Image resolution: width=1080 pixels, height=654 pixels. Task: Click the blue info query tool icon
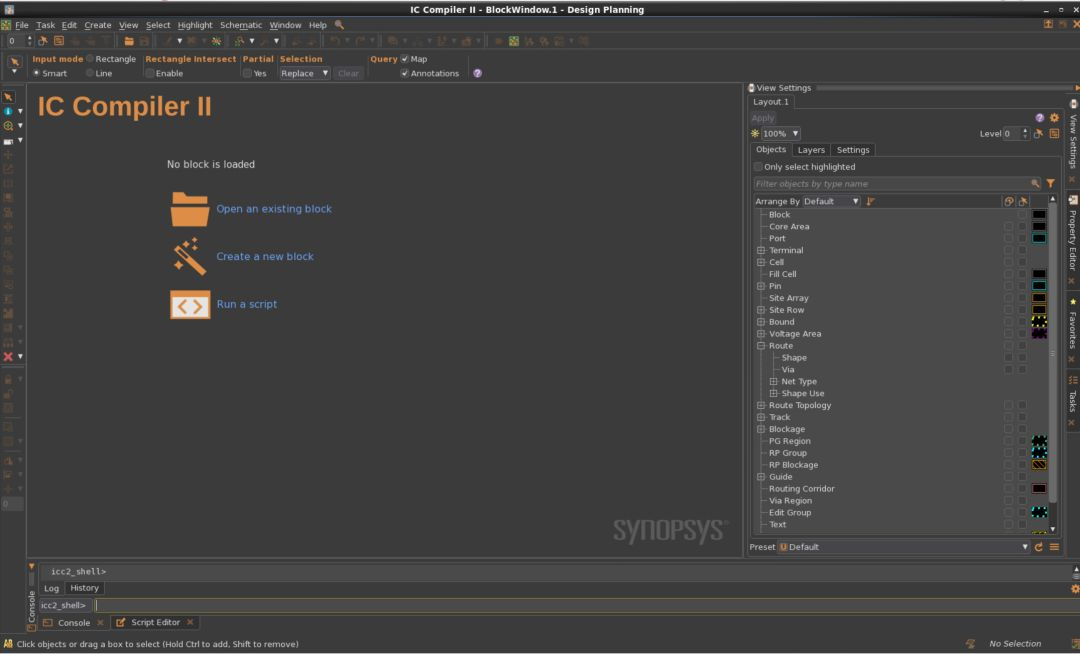click(8, 111)
